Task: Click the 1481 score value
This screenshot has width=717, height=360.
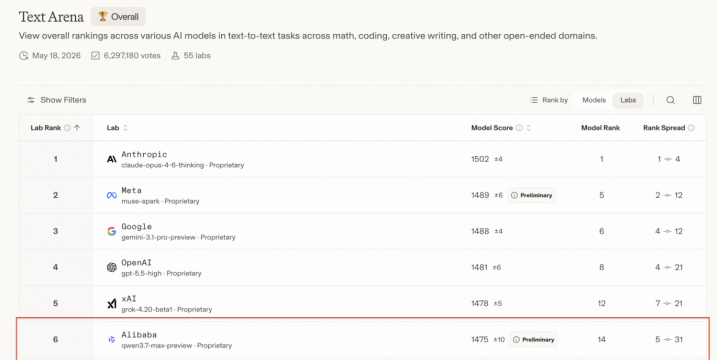Action: (479, 267)
